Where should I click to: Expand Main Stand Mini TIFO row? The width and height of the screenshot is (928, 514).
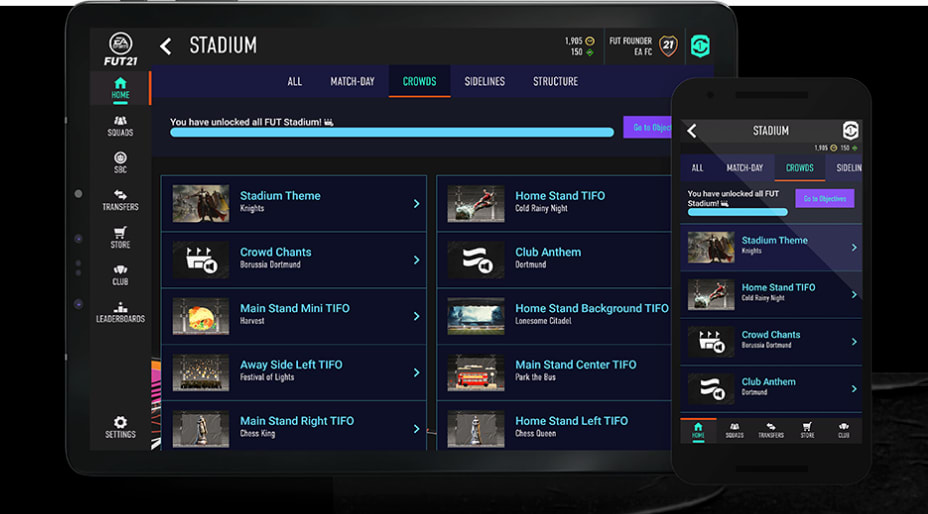pyautogui.click(x=294, y=315)
